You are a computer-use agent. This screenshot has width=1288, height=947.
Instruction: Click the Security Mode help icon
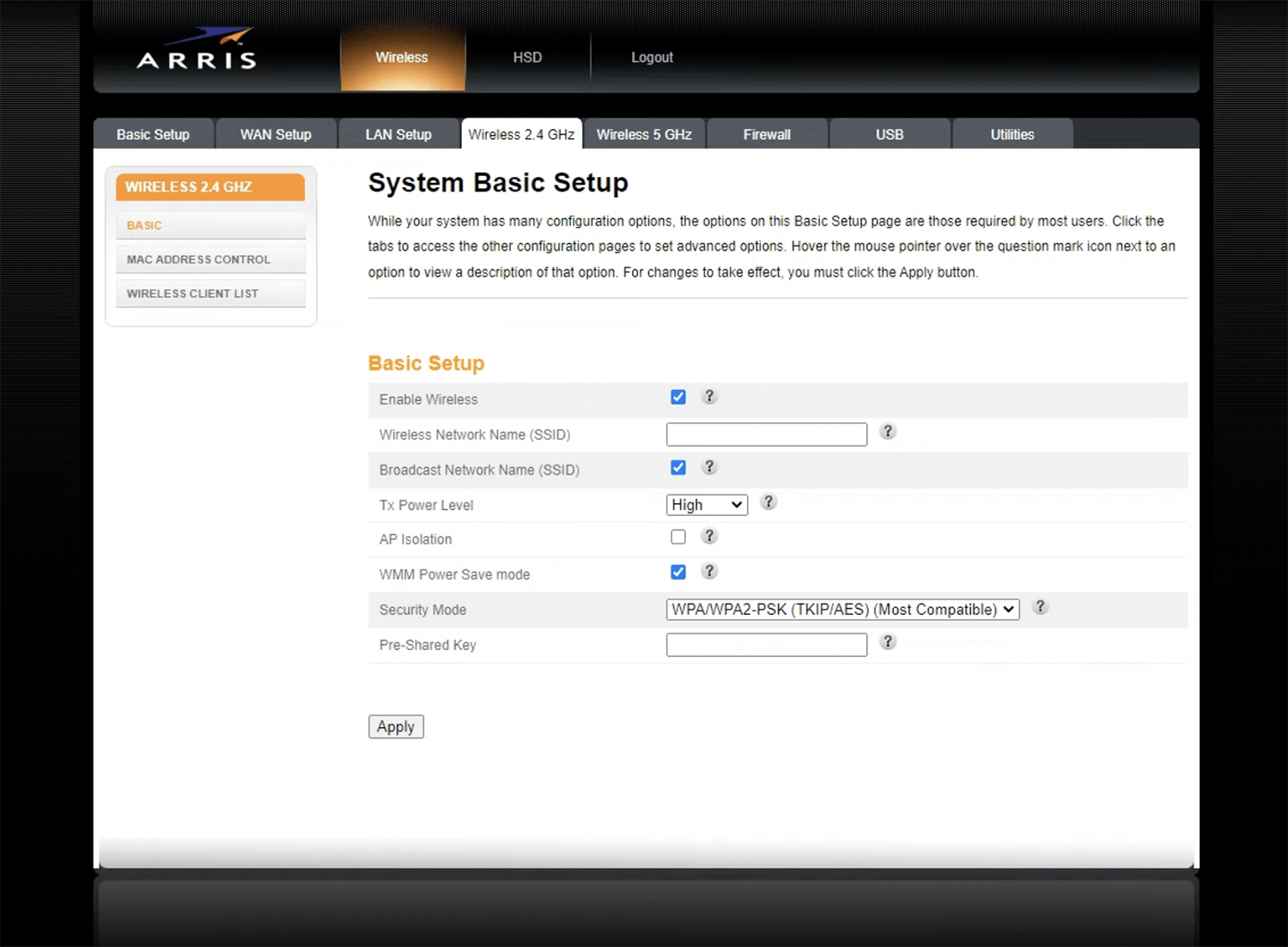click(x=1040, y=607)
